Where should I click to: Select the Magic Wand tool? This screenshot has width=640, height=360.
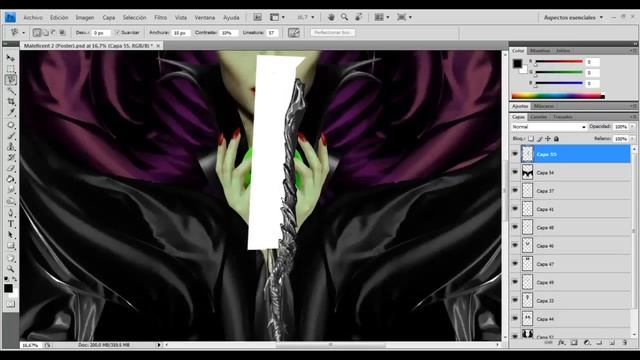click(x=11, y=91)
